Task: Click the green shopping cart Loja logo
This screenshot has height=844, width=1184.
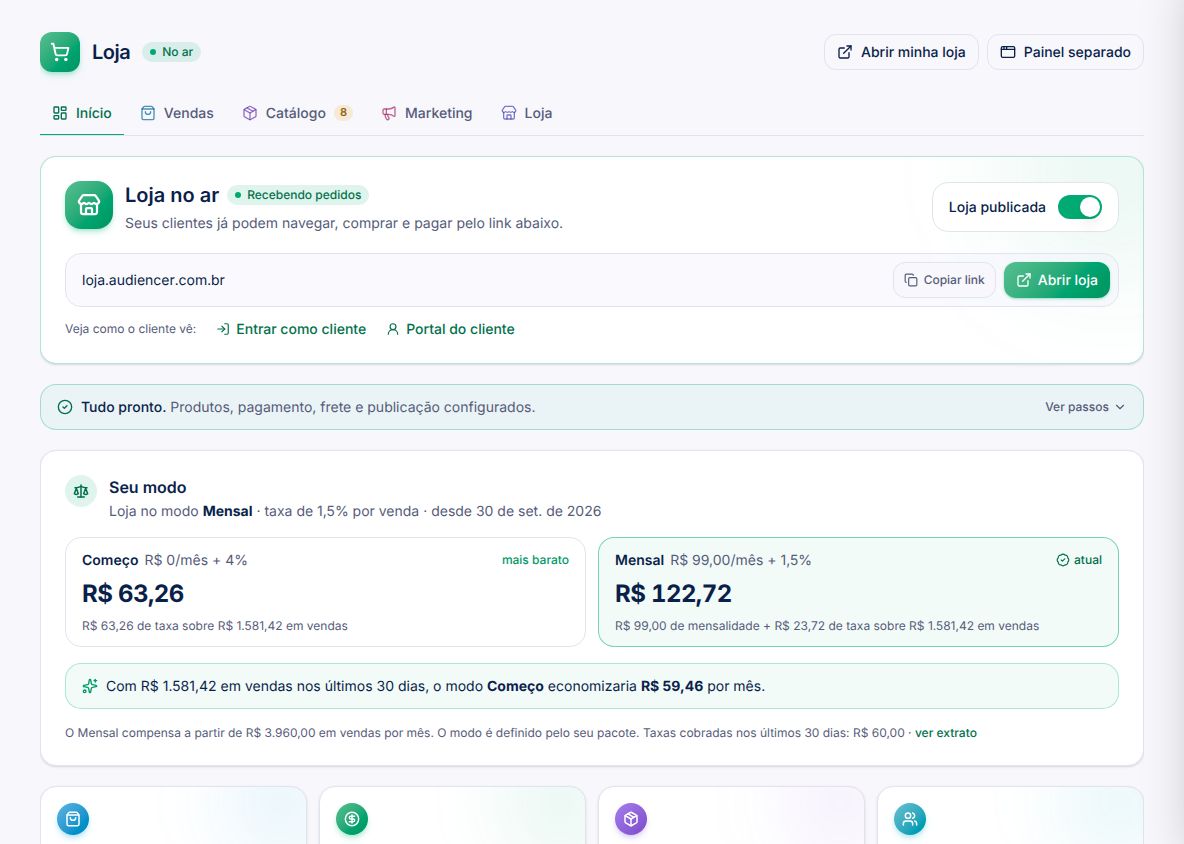Action: point(60,52)
